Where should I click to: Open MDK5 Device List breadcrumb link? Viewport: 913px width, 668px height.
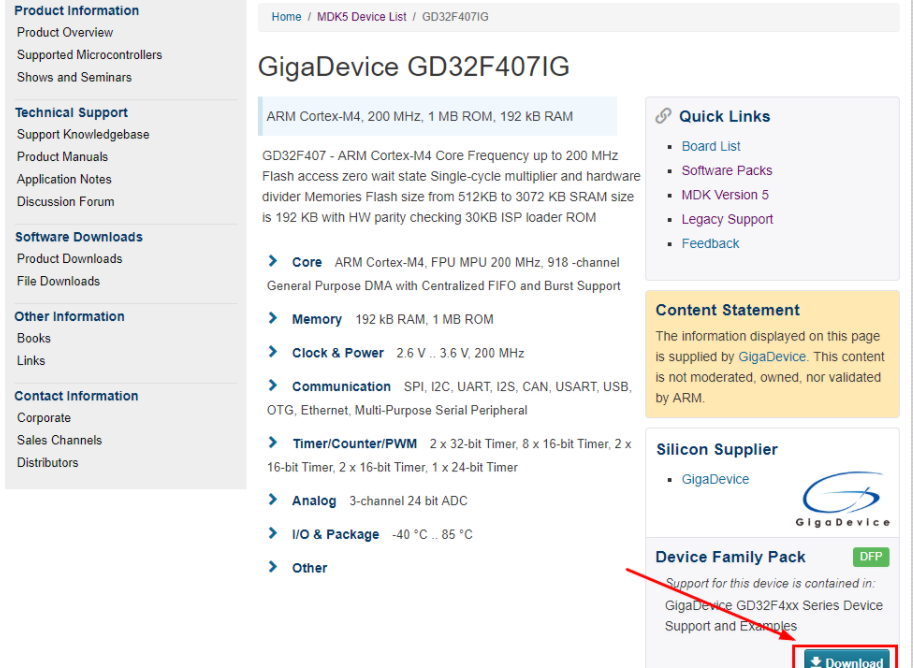pos(362,17)
